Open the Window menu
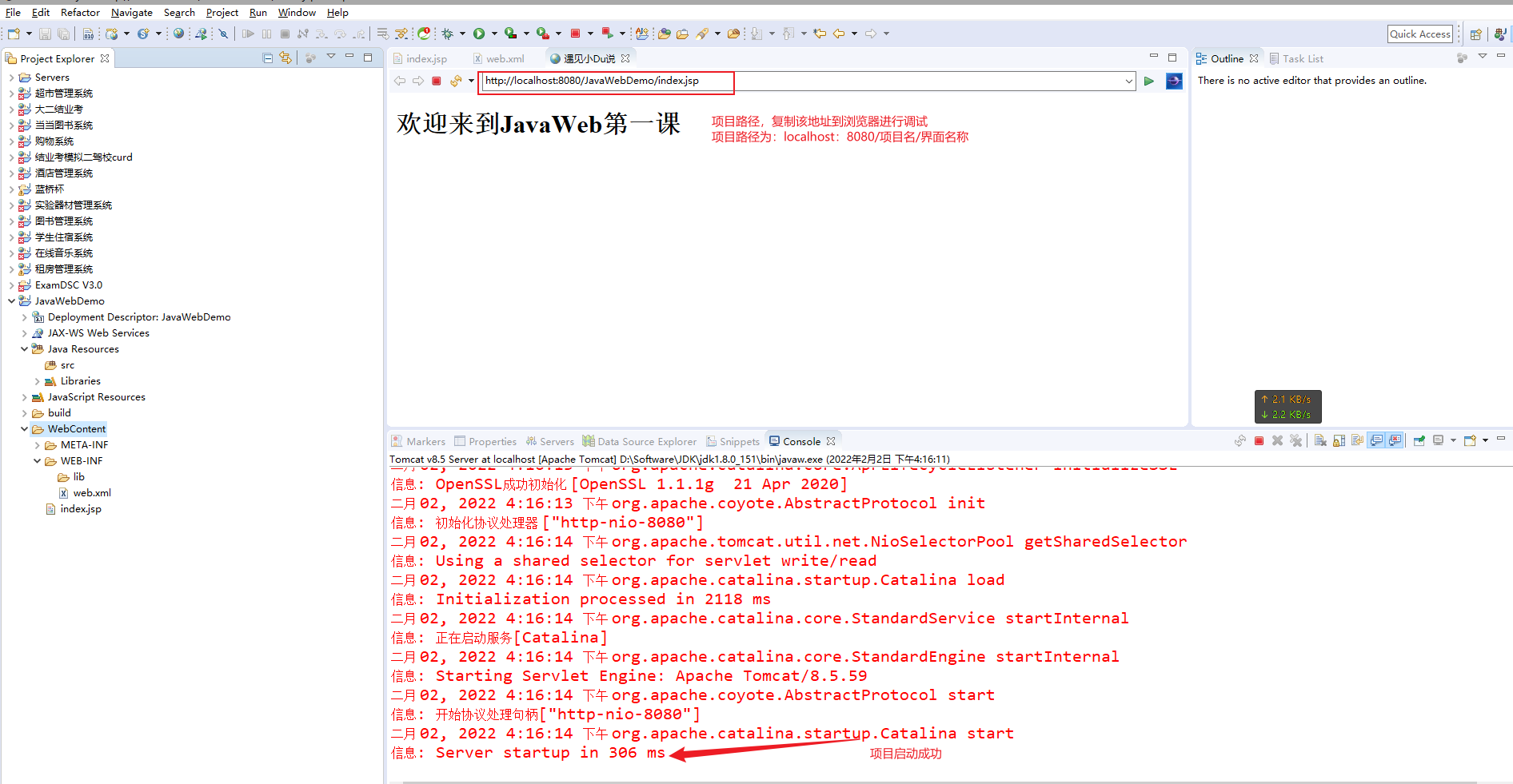 (x=297, y=12)
